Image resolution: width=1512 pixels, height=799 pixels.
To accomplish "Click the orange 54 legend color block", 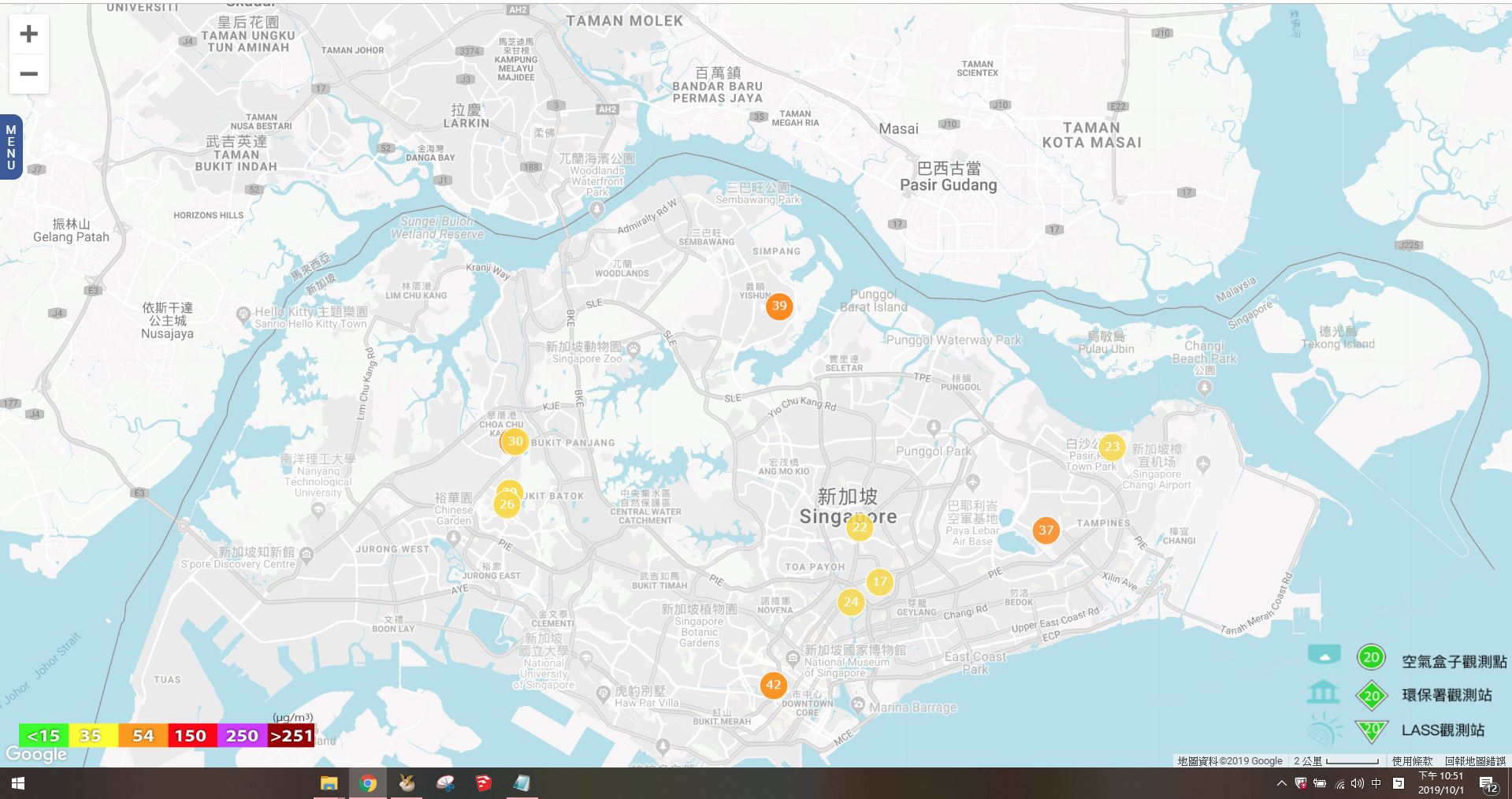I will tap(143, 736).
